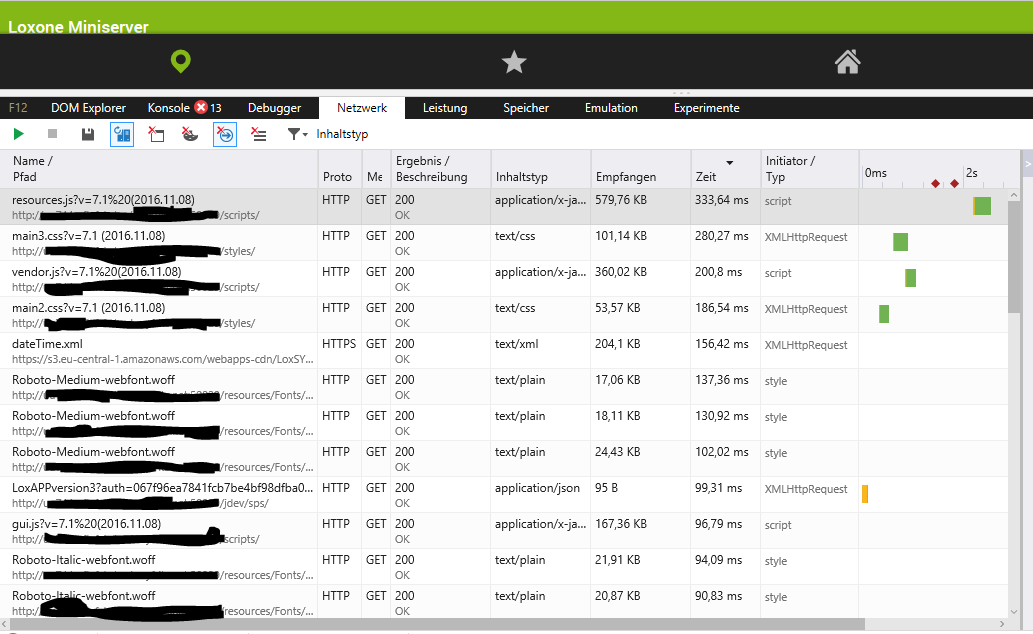Go to home via the house icon
The width and height of the screenshot is (1033, 634).
[847, 62]
